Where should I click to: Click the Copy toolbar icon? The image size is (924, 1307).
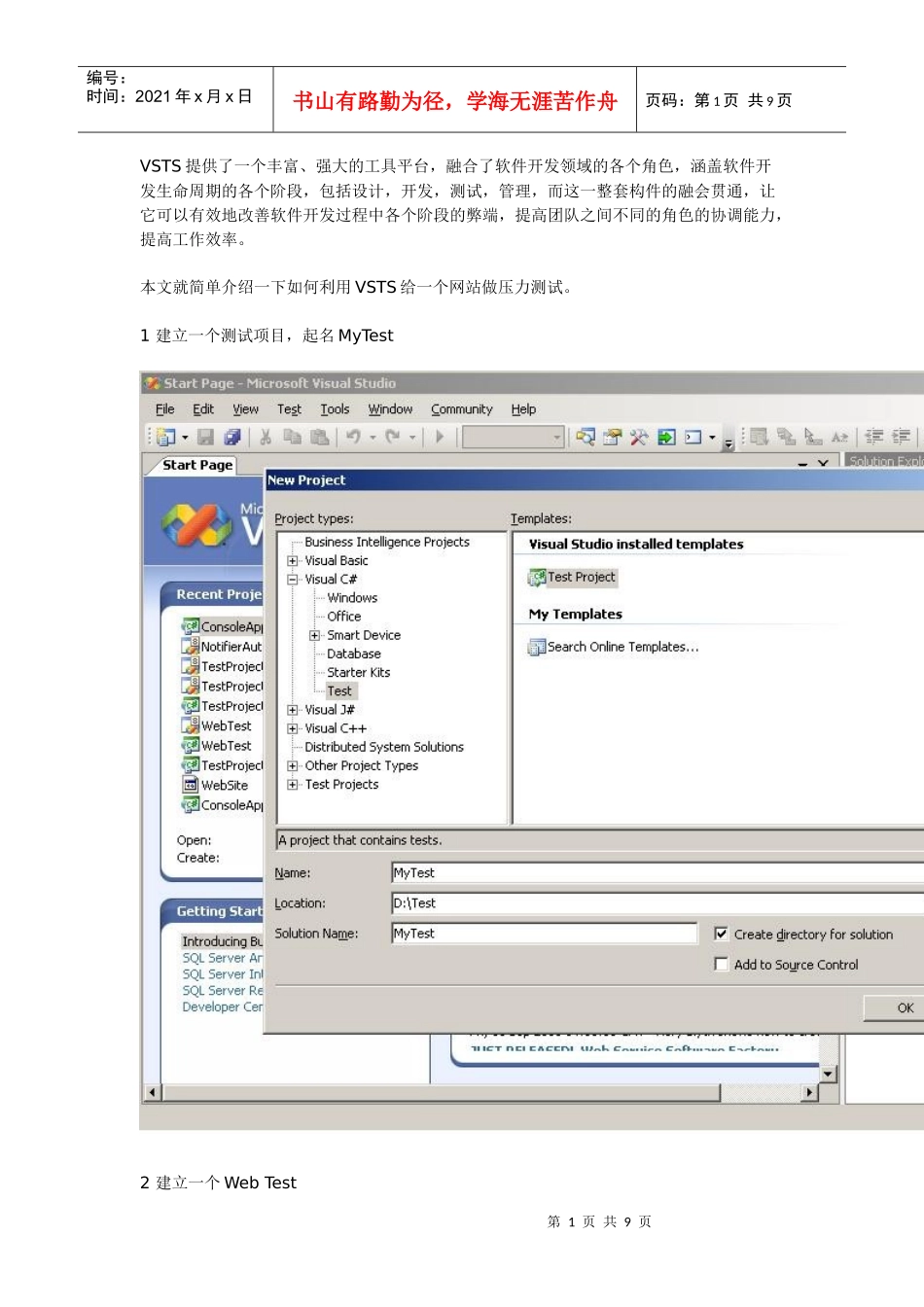pyautogui.click(x=292, y=438)
